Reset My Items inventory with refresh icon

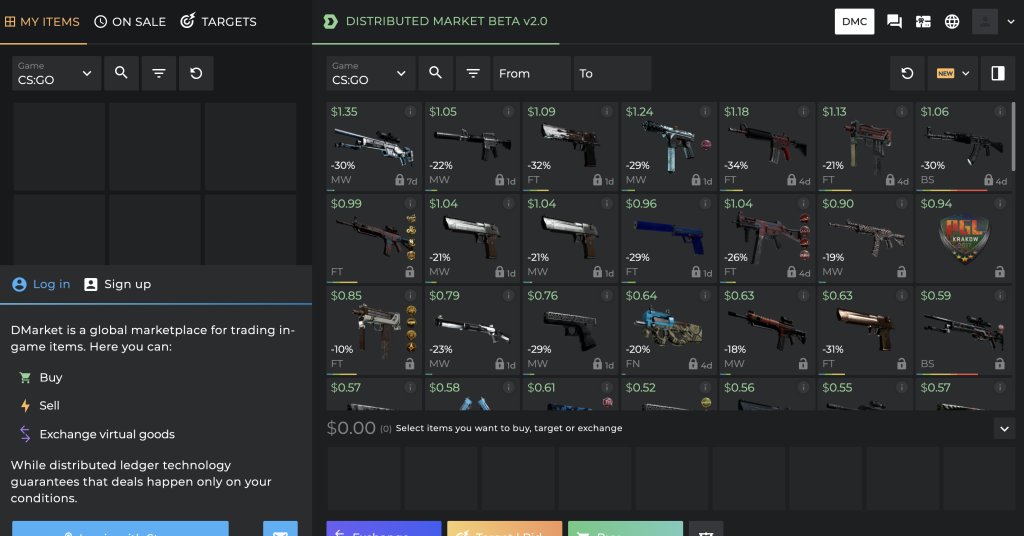pos(196,73)
